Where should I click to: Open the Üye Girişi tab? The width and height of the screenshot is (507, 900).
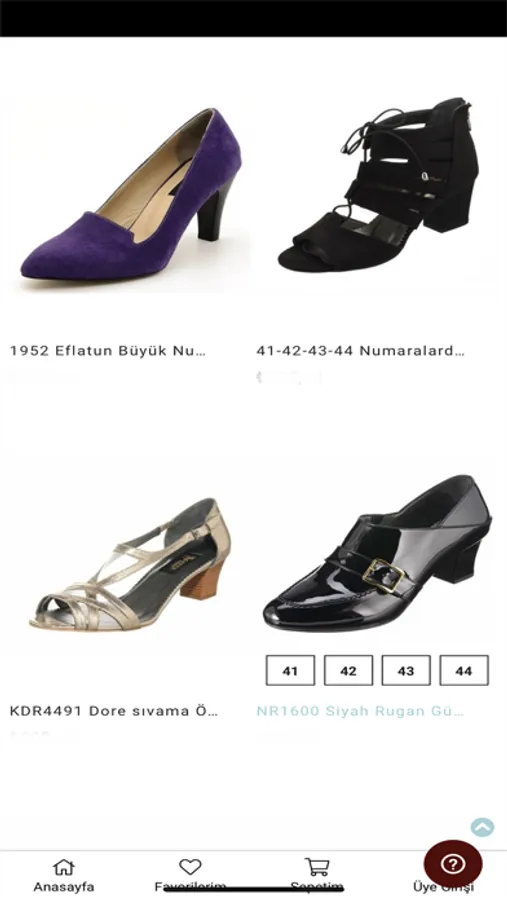443,887
